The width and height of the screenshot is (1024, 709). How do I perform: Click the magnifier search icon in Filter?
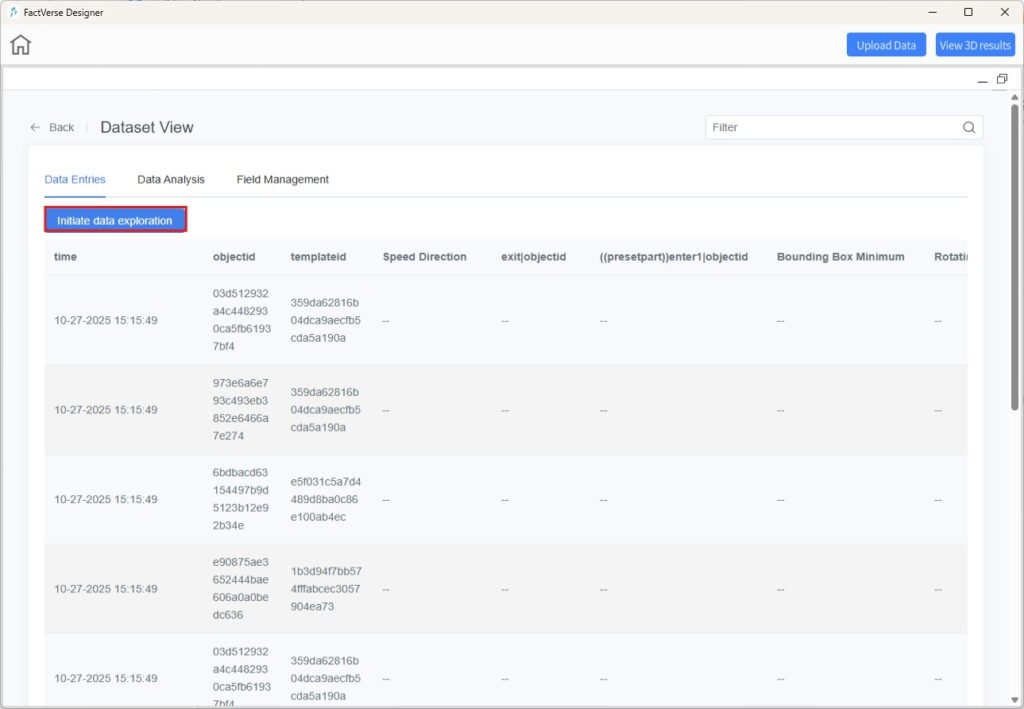click(x=968, y=127)
